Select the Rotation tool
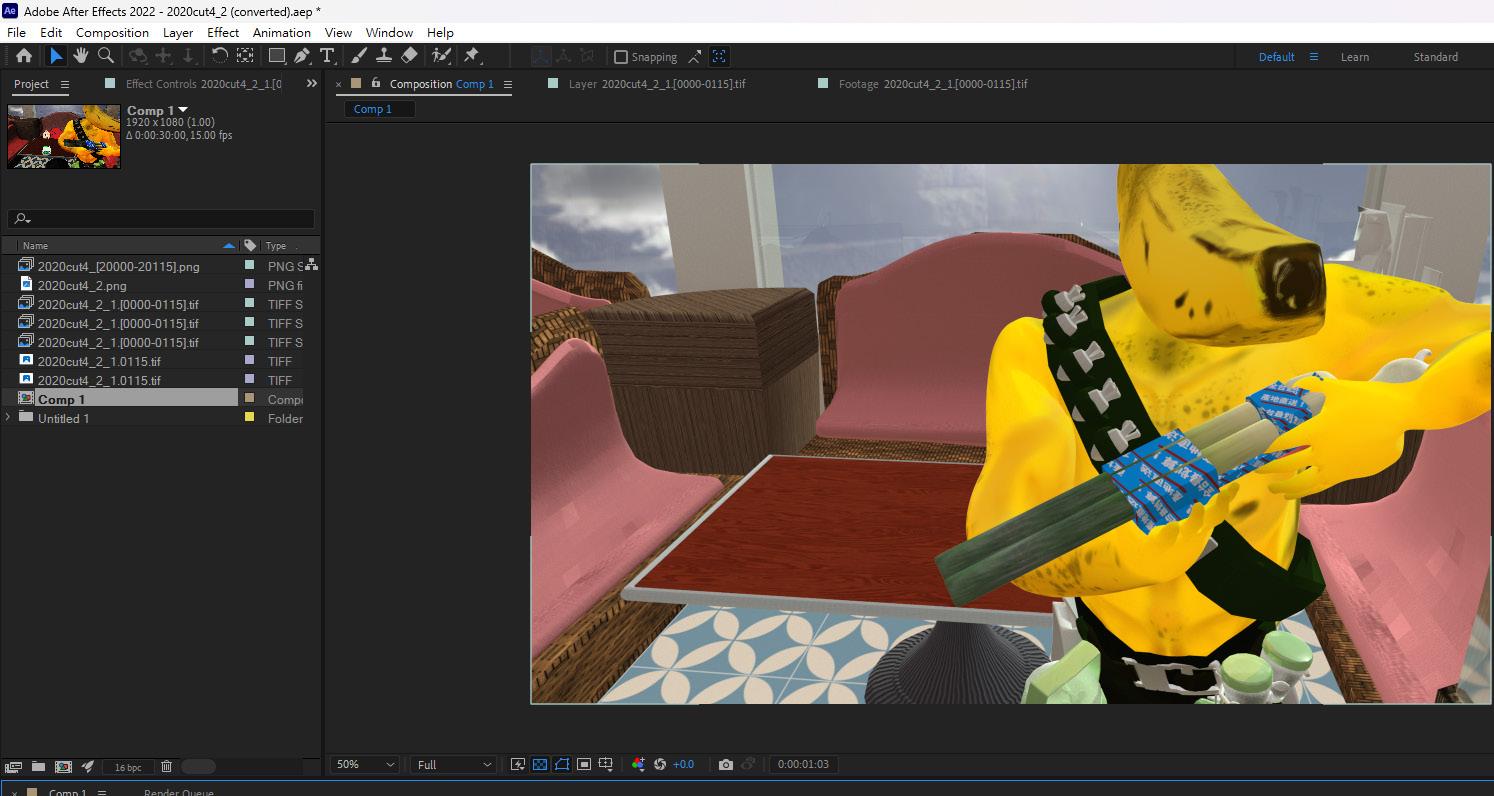Image resolution: width=1494 pixels, height=796 pixels. pyautogui.click(x=220, y=56)
